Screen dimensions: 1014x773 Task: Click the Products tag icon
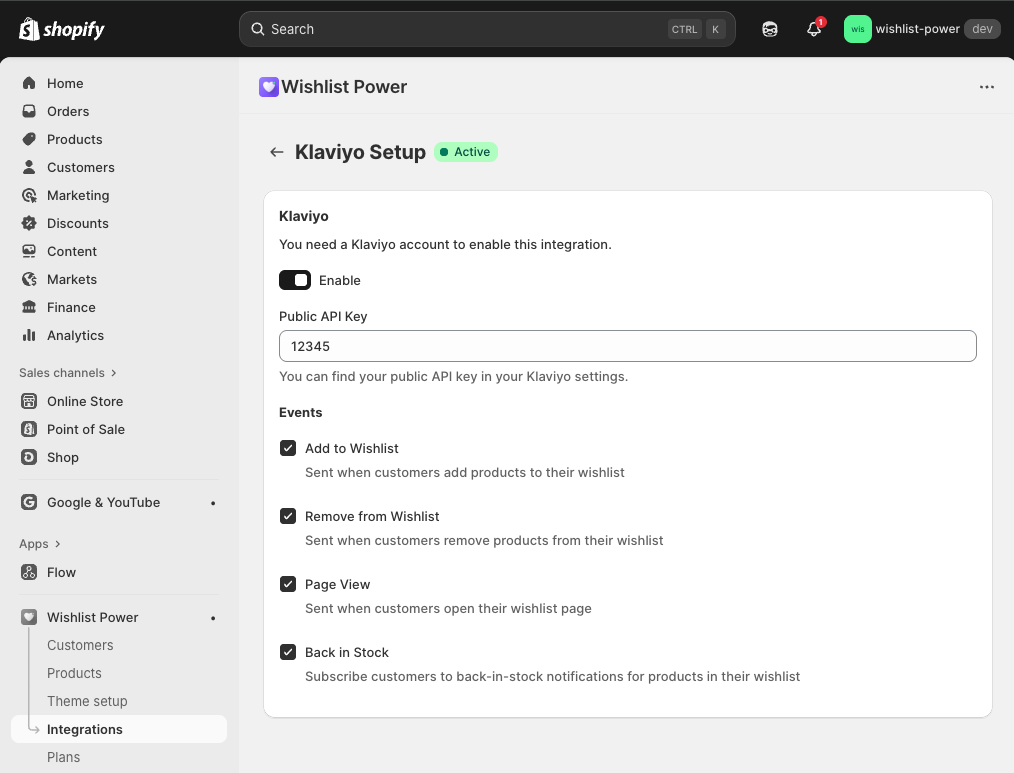29,139
